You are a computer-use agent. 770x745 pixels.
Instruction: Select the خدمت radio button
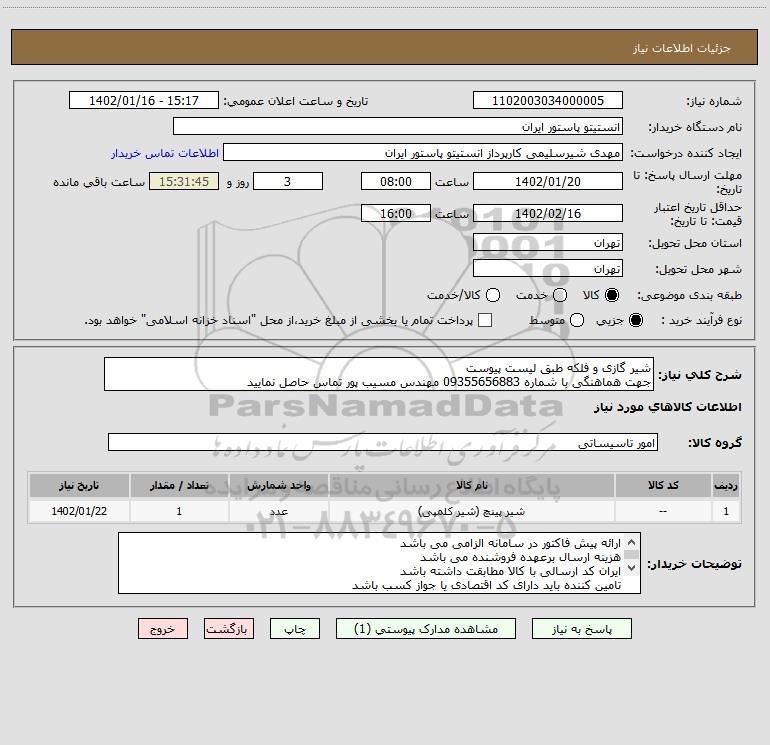tap(560, 295)
